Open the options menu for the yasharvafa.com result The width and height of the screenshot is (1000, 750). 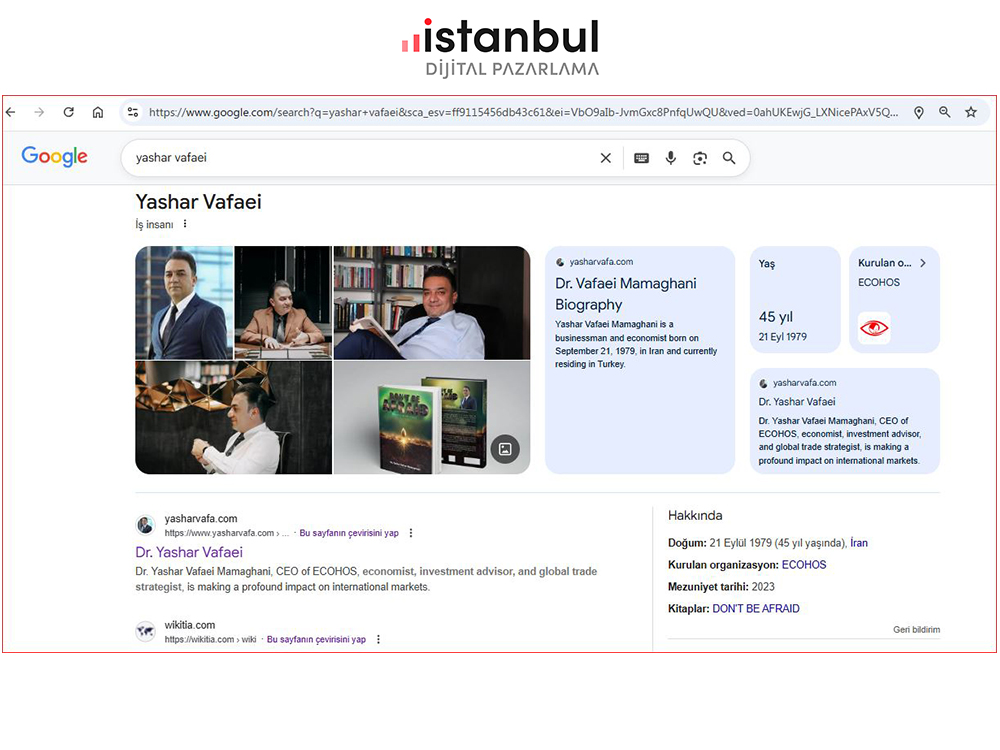[x=411, y=533]
